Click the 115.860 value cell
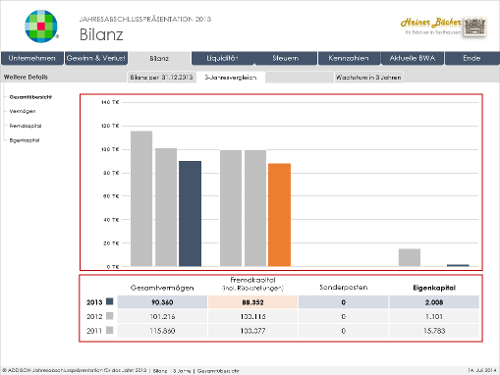The width and height of the screenshot is (500, 375). point(162,331)
